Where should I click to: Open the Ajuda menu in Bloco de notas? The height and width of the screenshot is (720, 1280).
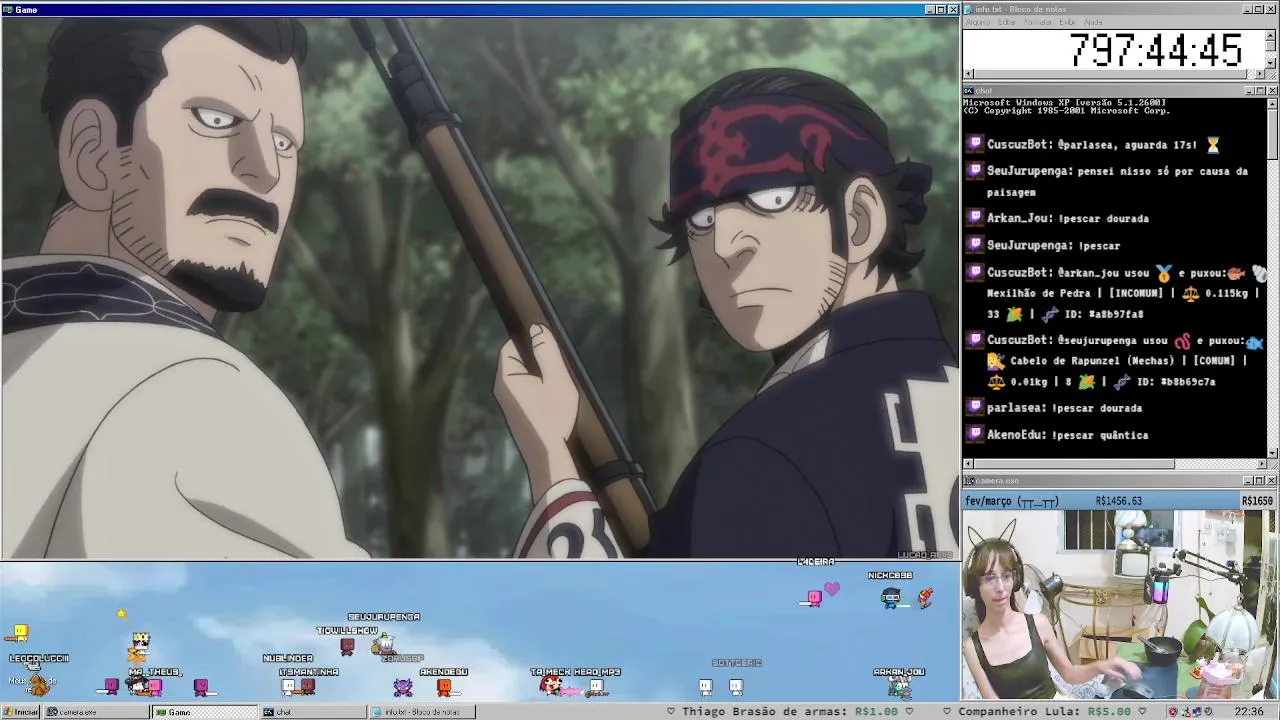[1093, 22]
